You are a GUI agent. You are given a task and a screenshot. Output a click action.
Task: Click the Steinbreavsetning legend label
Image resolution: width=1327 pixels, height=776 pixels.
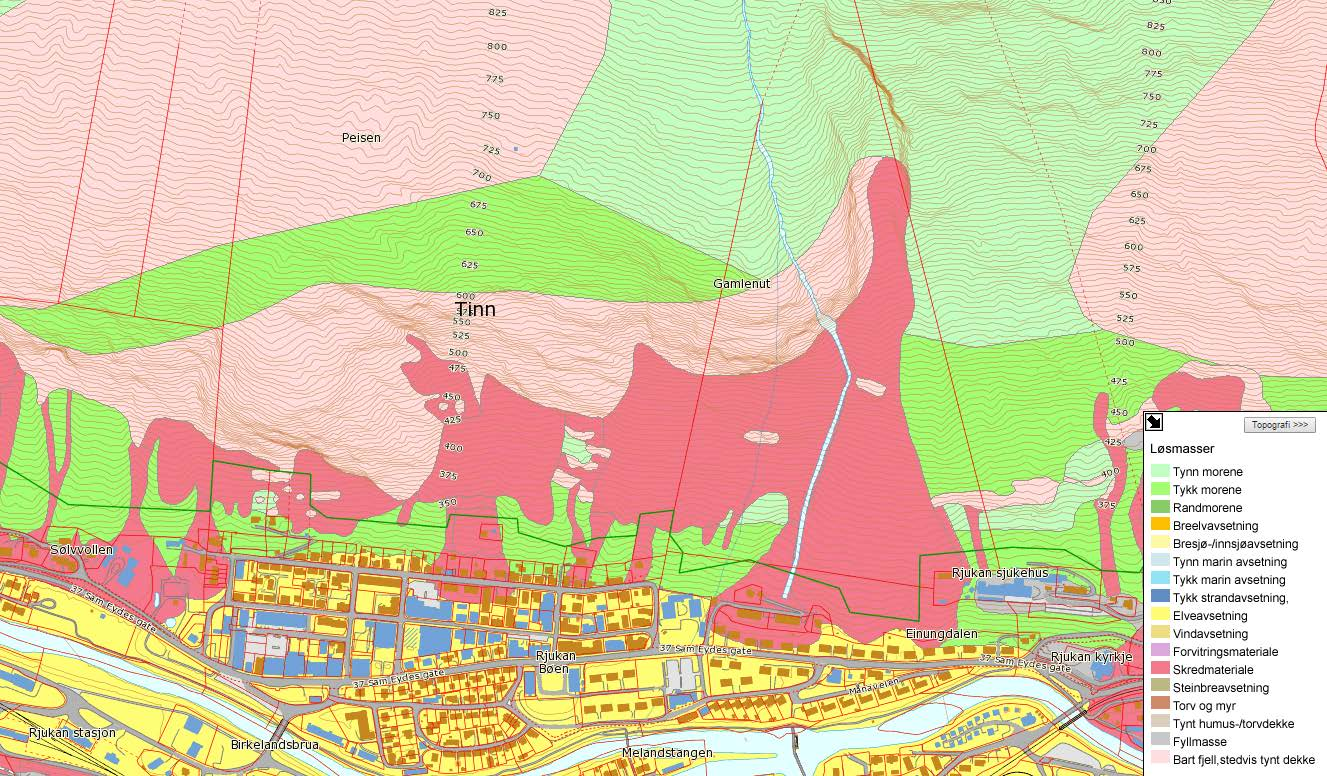(x=1221, y=688)
